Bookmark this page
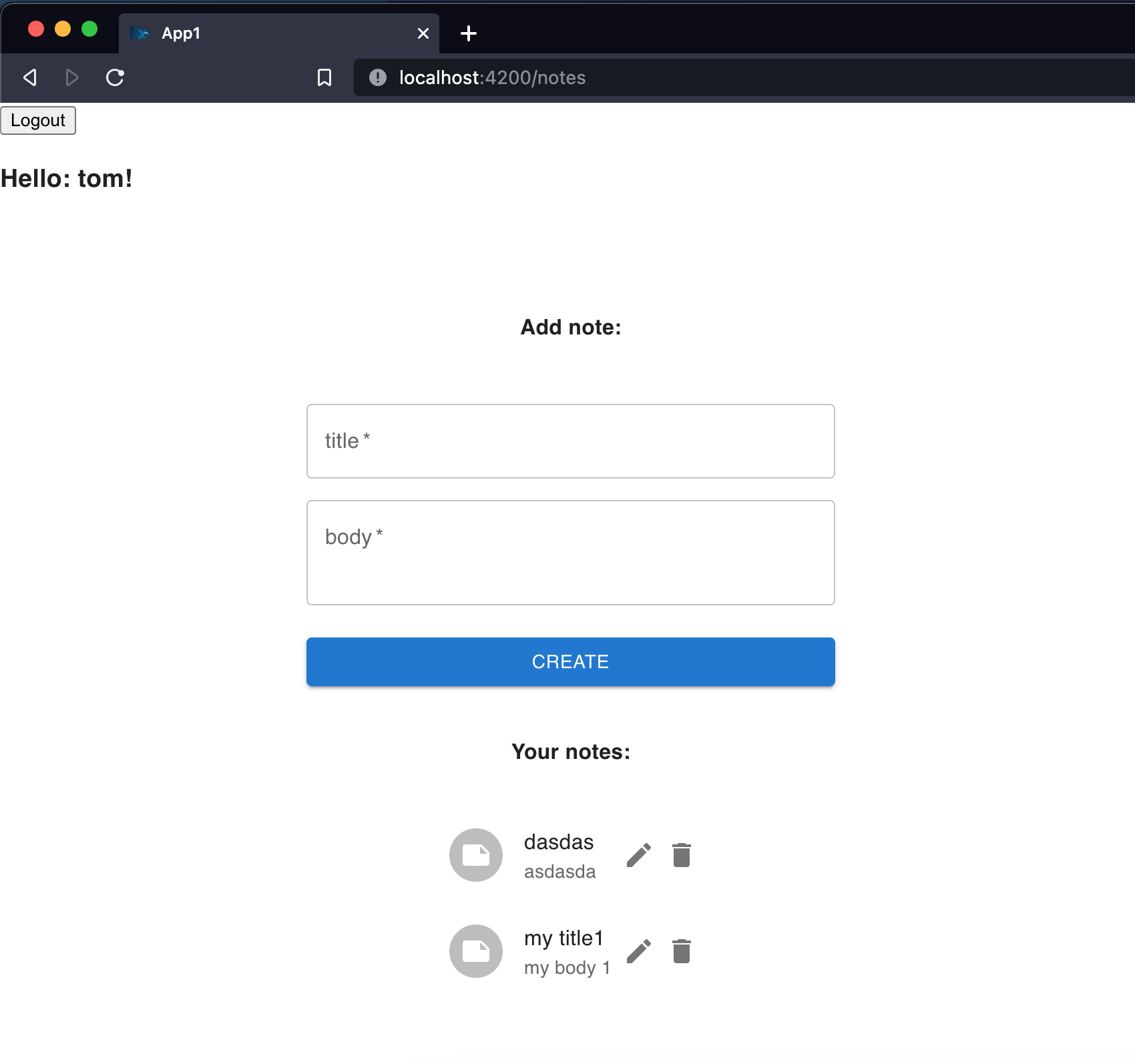The width and height of the screenshot is (1135, 1064). pos(324,77)
